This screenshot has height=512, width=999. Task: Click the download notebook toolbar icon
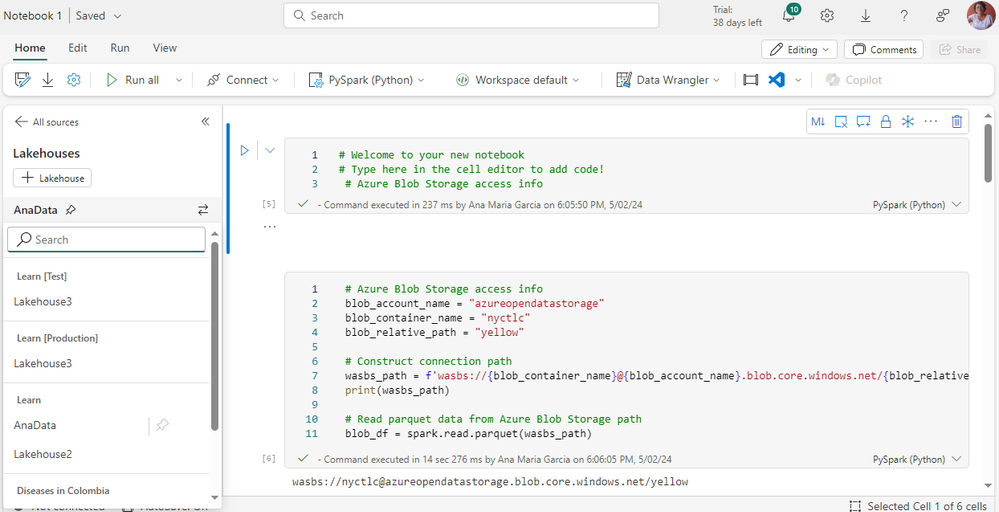[x=47, y=80]
